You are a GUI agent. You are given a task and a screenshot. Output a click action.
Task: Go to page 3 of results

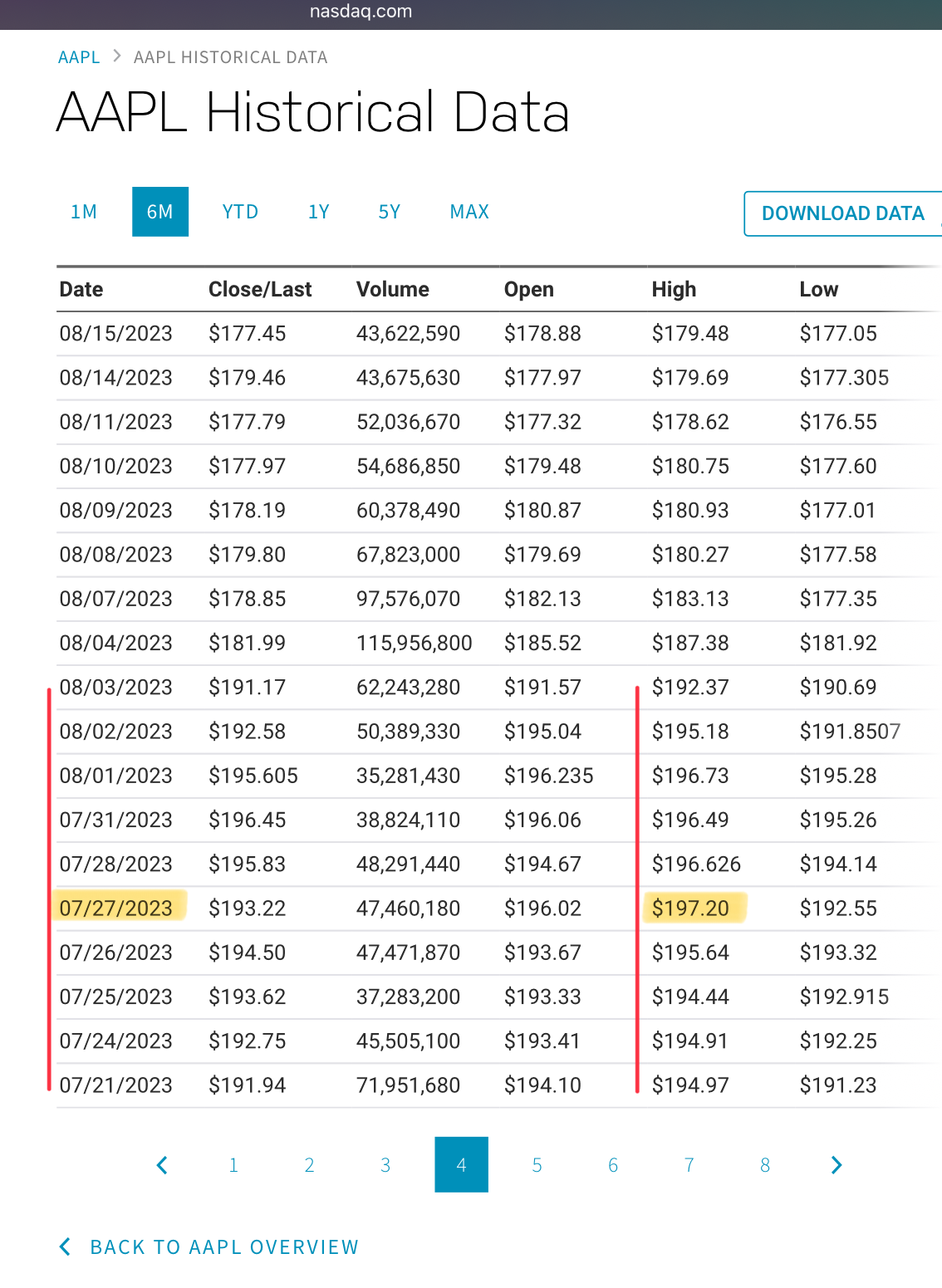pyautogui.click(x=385, y=1165)
